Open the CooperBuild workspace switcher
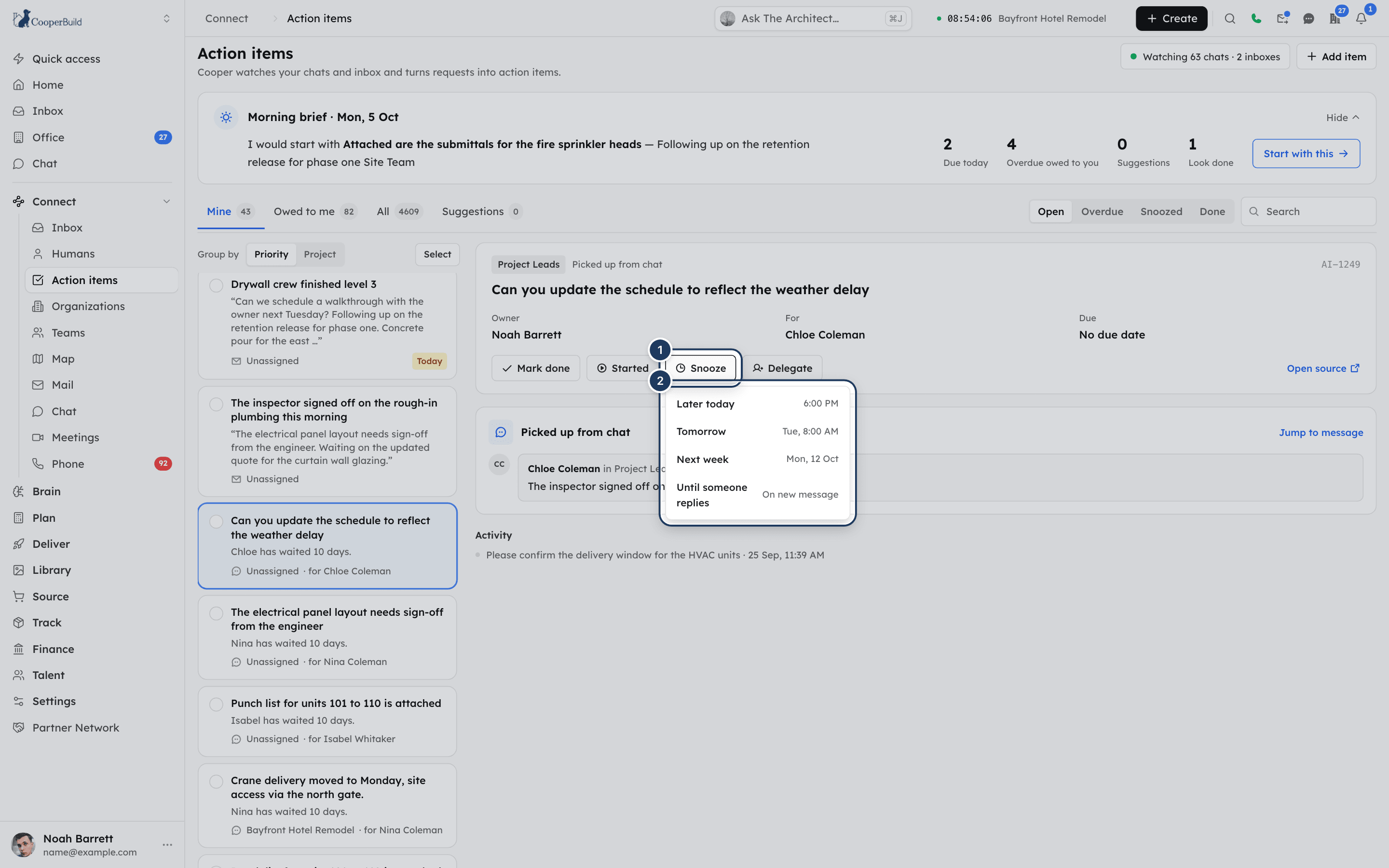This screenshot has width=1389, height=868. tap(166, 18)
